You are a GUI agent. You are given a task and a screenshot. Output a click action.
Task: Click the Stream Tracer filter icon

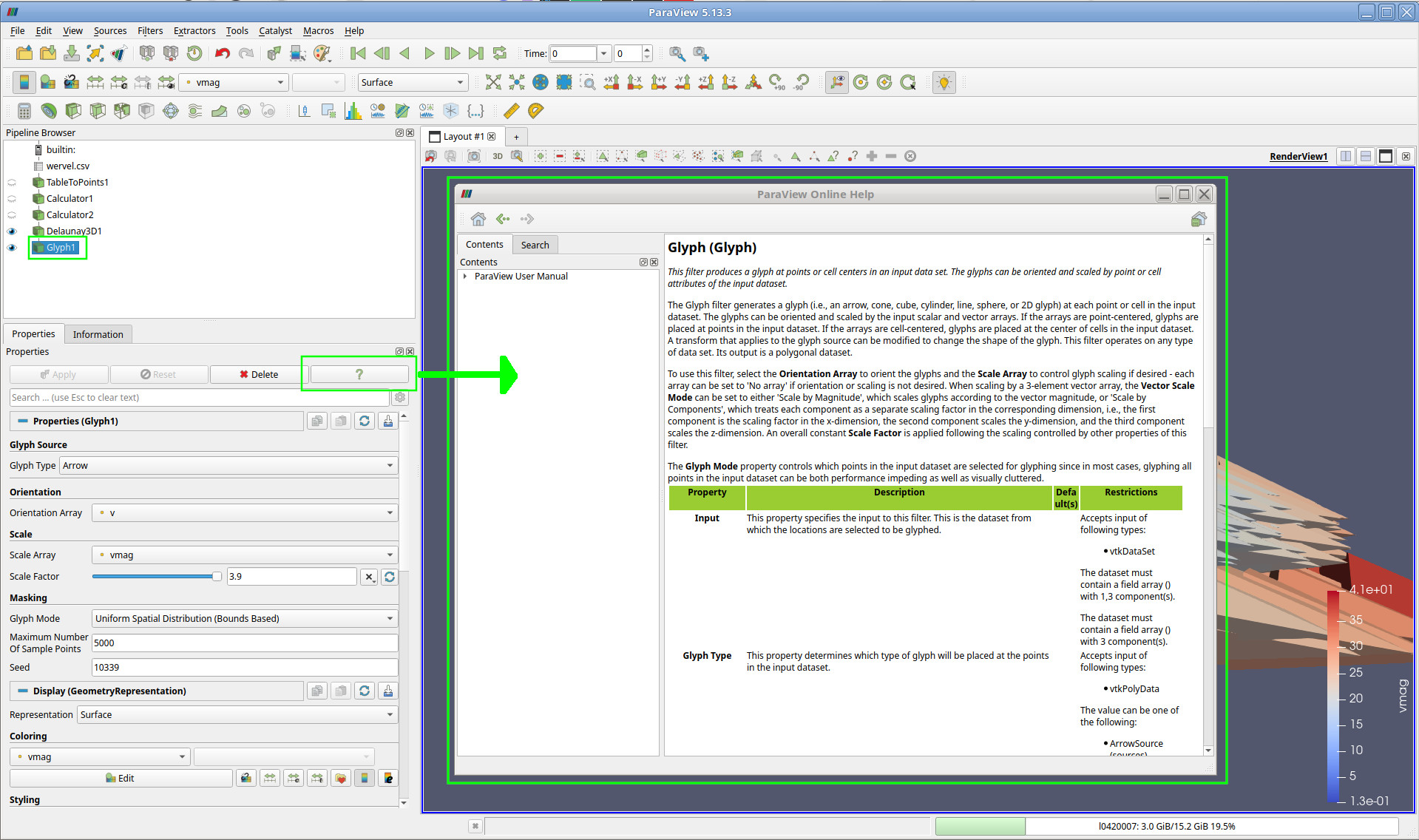click(195, 111)
